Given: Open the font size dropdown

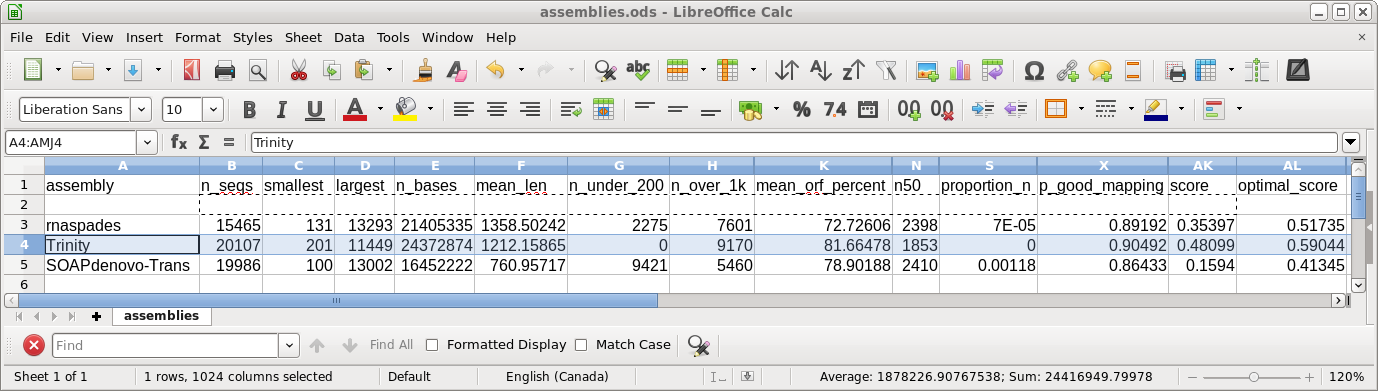Looking at the screenshot, I should click(213, 109).
